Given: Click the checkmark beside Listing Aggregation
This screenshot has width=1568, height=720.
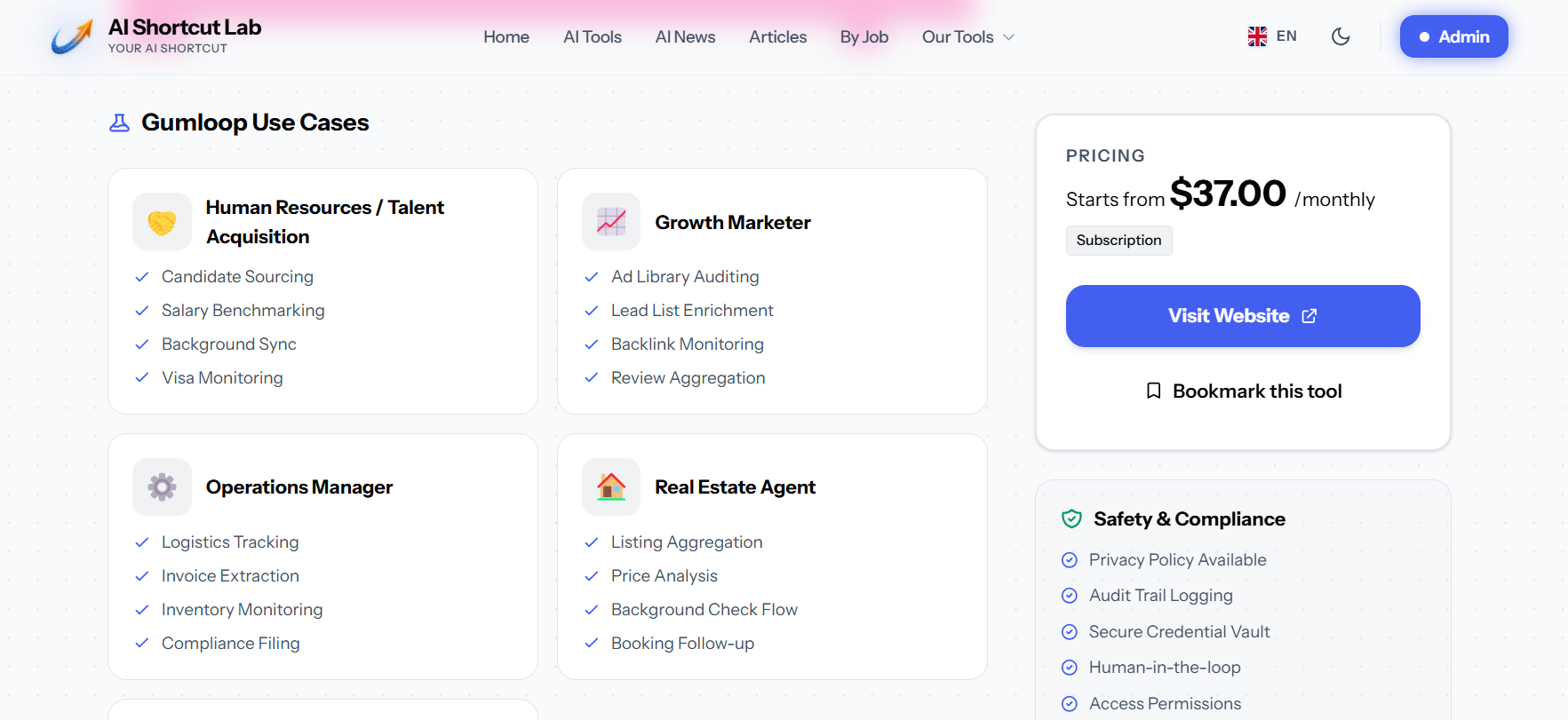Looking at the screenshot, I should click(x=592, y=542).
